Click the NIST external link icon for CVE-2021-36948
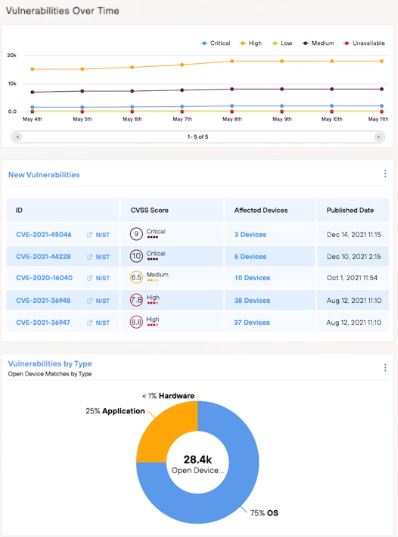398x537 pixels. (x=90, y=301)
